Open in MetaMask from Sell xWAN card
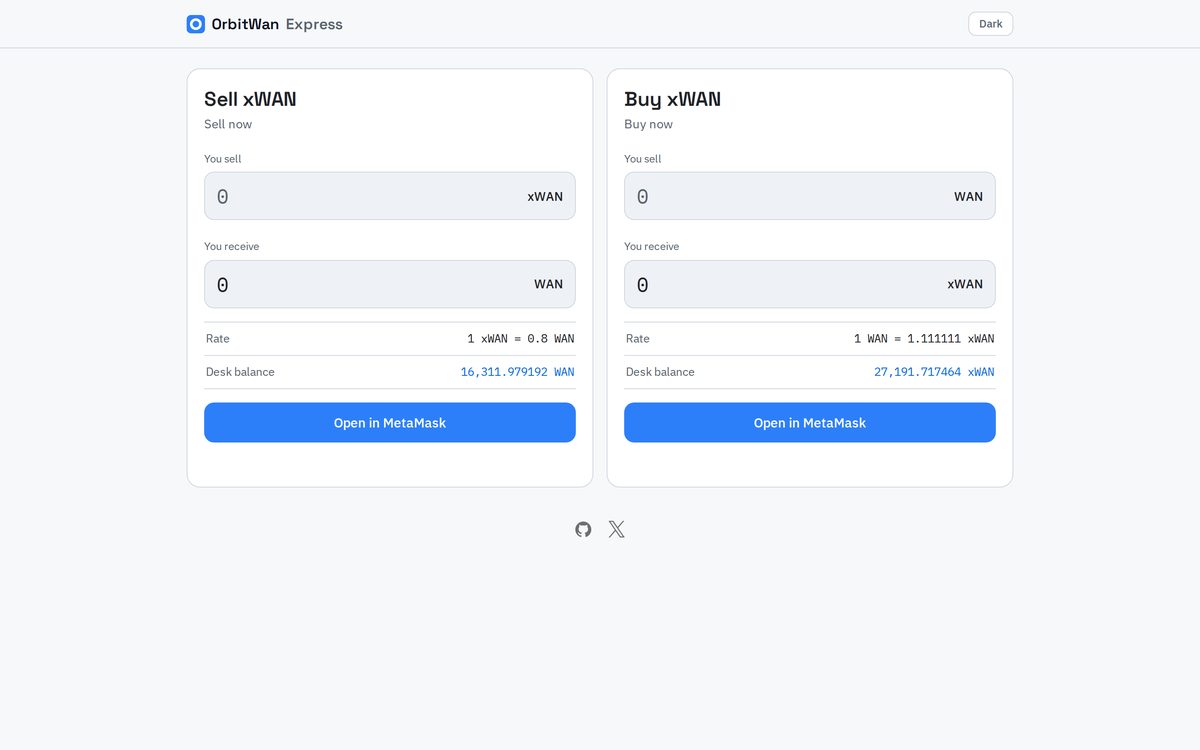This screenshot has width=1200, height=750. [390, 422]
